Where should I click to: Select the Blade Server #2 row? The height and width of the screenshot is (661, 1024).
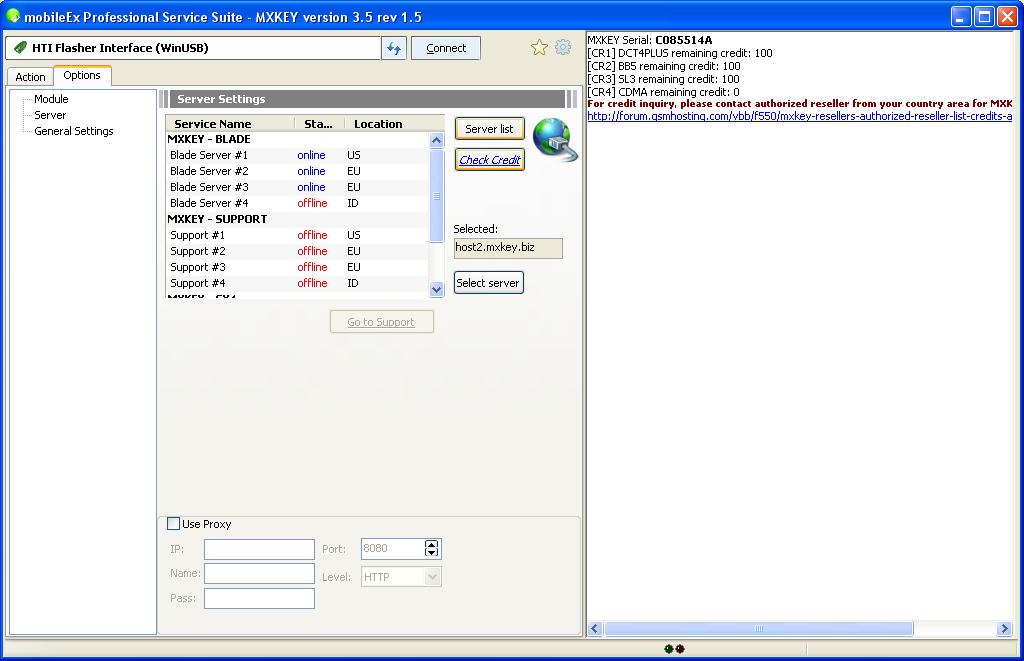[x=297, y=171]
